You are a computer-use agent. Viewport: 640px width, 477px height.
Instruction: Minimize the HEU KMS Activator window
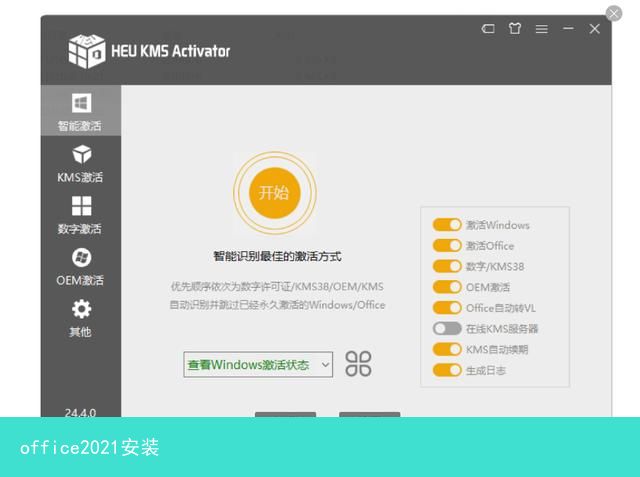568,29
